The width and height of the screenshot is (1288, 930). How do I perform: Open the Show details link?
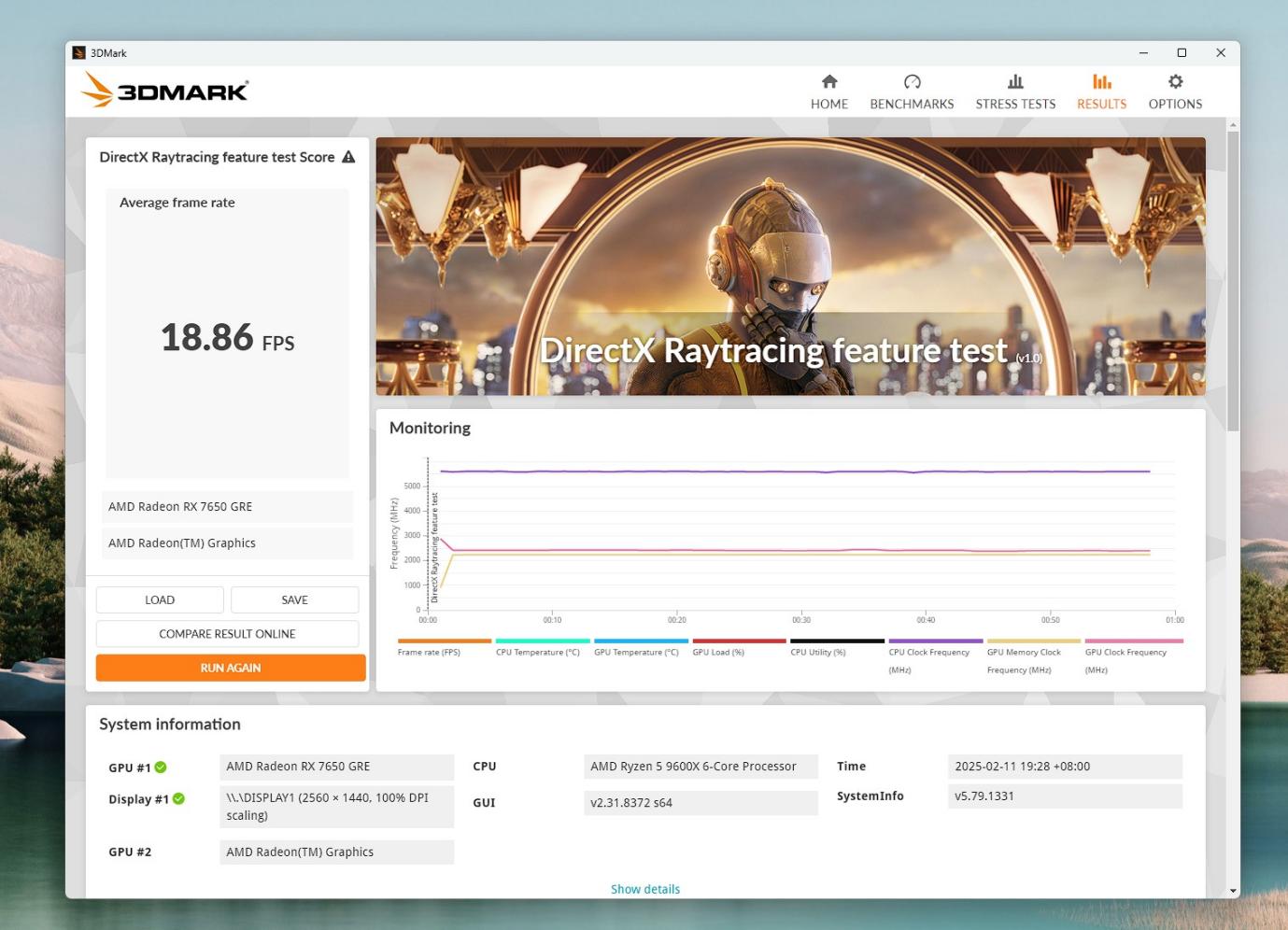[645, 889]
